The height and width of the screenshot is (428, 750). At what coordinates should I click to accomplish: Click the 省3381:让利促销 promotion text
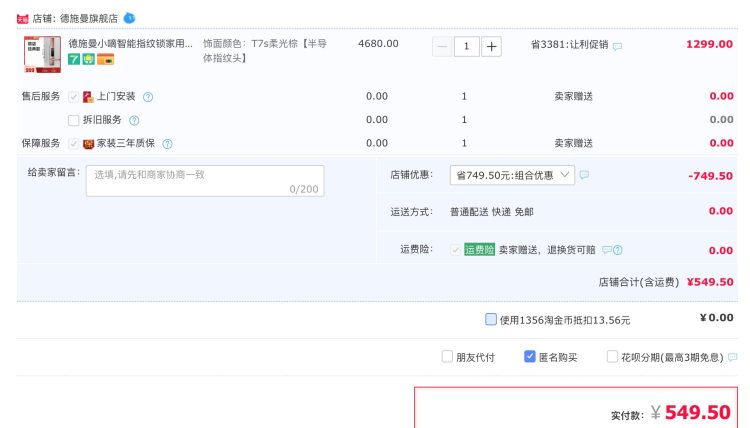click(x=569, y=44)
